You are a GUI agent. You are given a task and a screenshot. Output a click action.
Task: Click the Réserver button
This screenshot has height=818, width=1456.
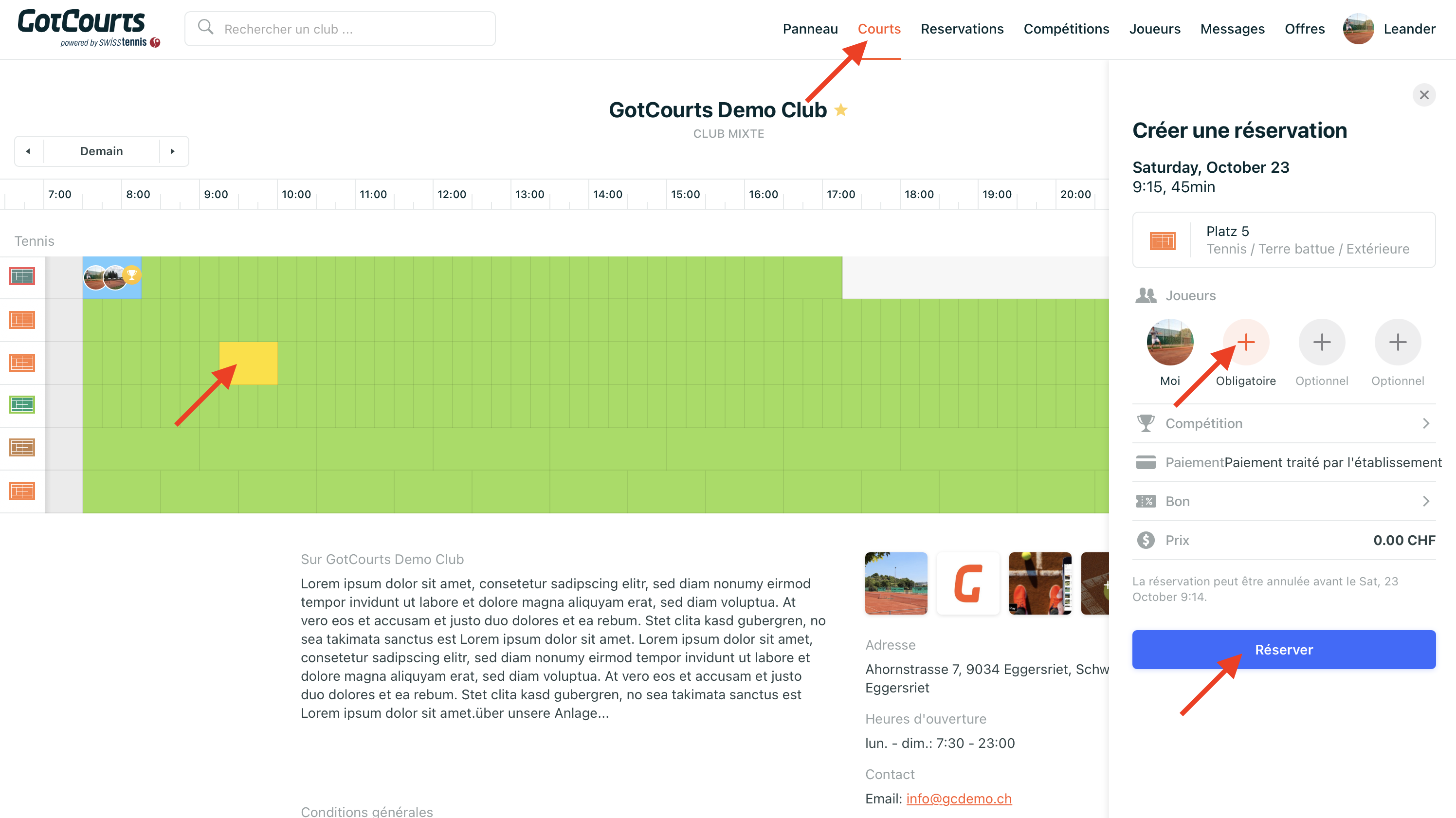coord(1284,650)
